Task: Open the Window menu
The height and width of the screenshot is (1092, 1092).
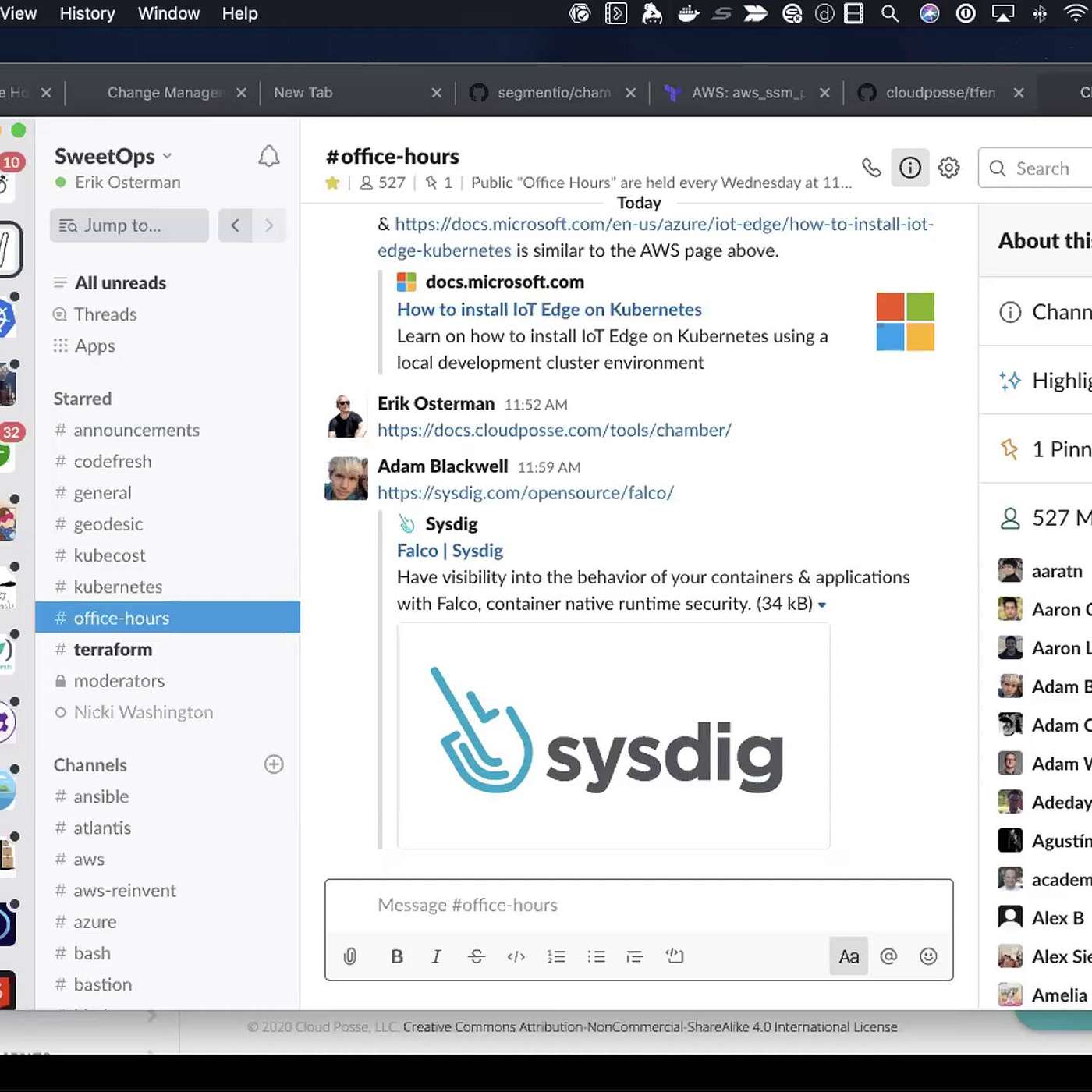Action: point(168,13)
